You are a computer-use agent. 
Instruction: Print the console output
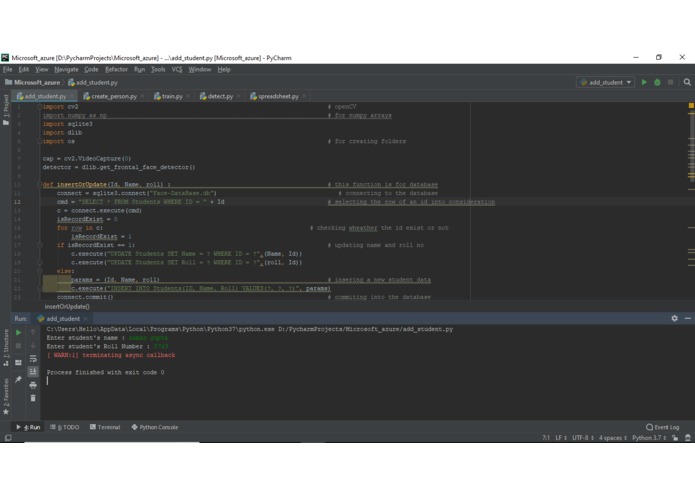(x=33, y=385)
